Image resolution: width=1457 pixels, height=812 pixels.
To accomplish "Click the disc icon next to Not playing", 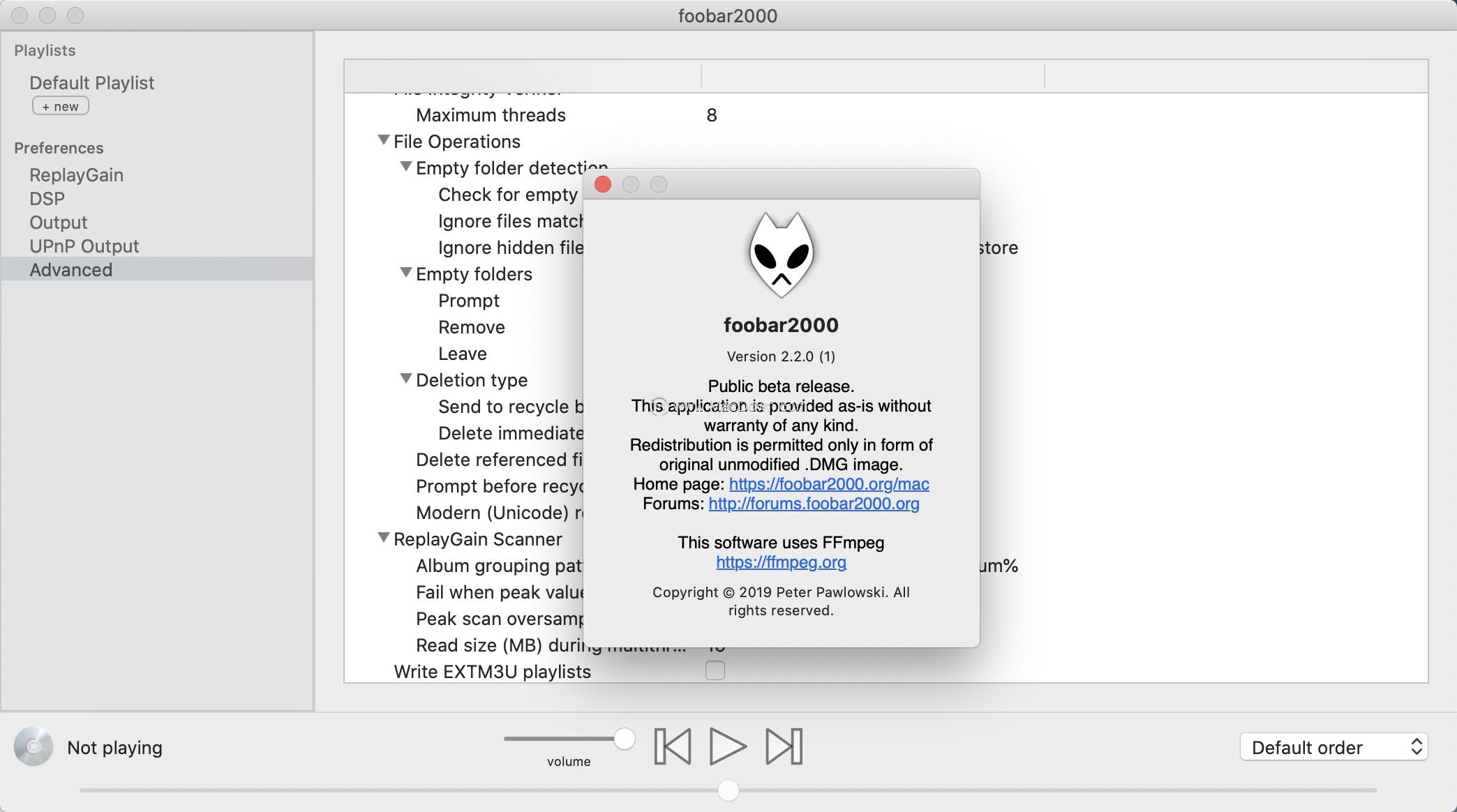I will pyautogui.click(x=33, y=746).
